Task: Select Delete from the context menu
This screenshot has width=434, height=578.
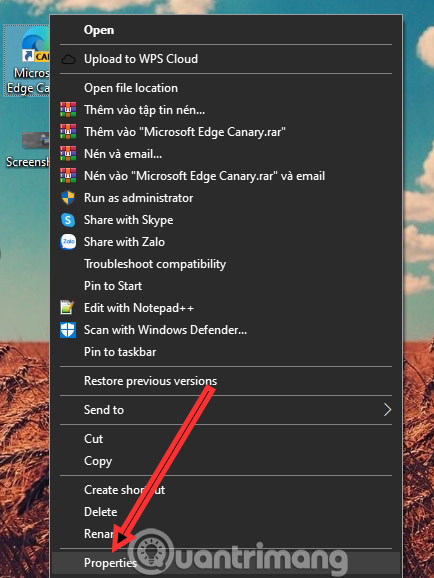Action: 226,512
